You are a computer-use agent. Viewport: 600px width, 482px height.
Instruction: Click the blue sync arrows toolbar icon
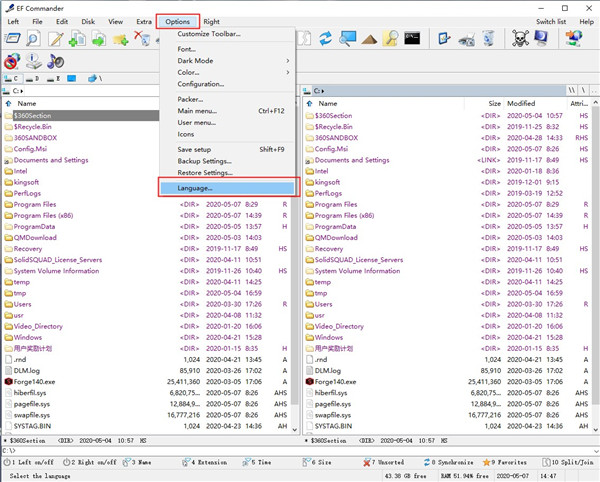[327, 39]
